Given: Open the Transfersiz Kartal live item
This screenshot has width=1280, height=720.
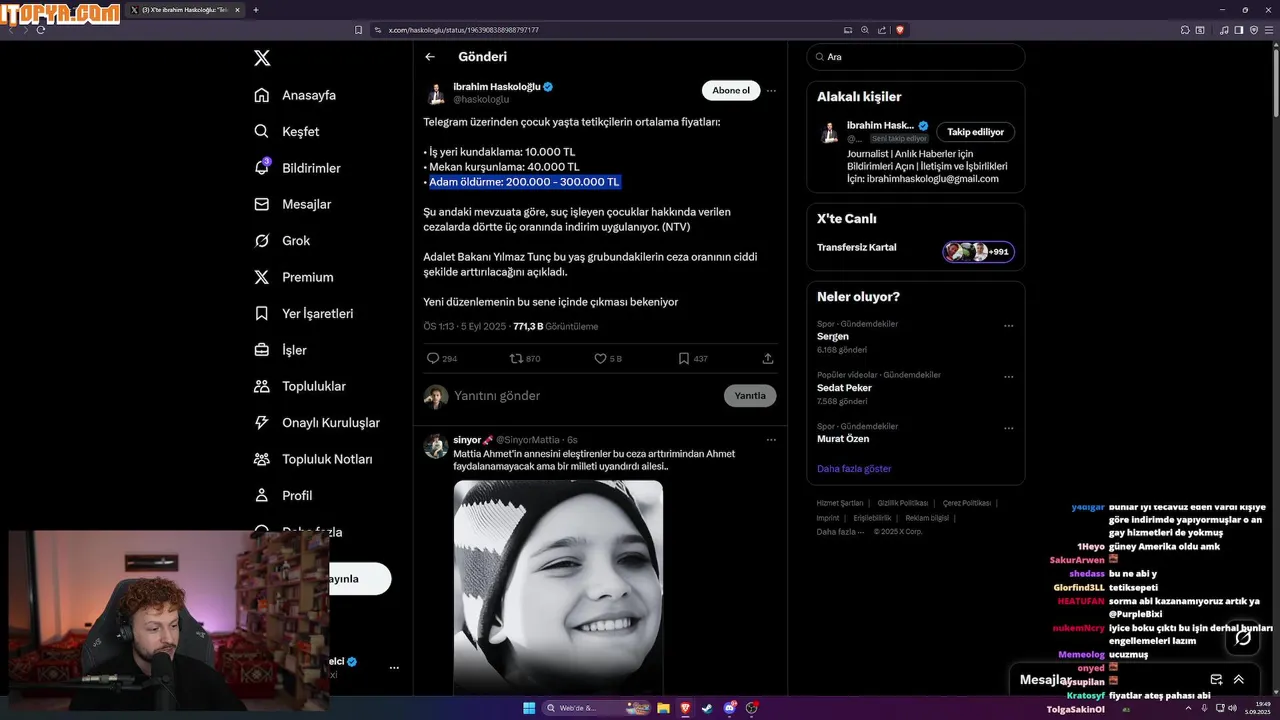Looking at the screenshot, I should [x=916, y=251].
